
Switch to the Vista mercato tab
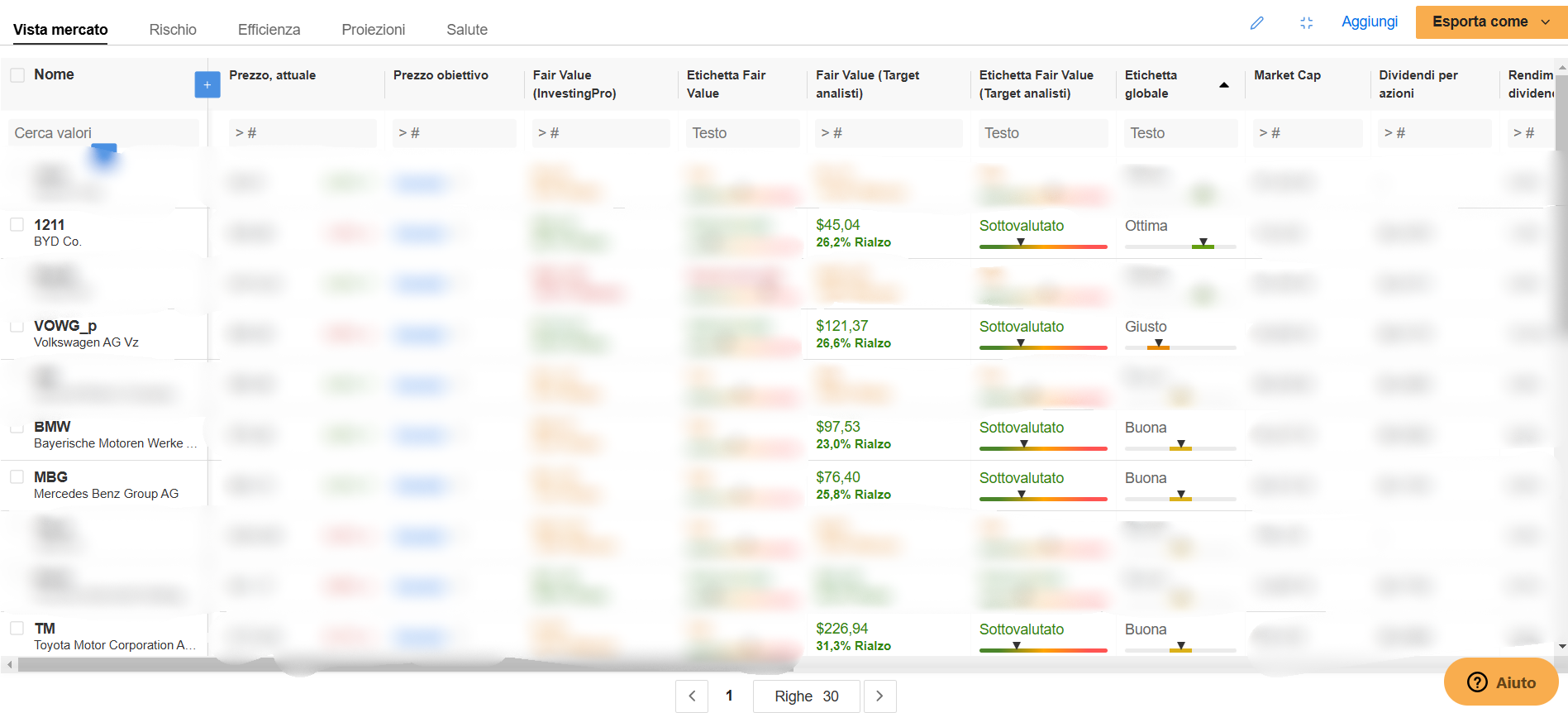pos(60,30)
